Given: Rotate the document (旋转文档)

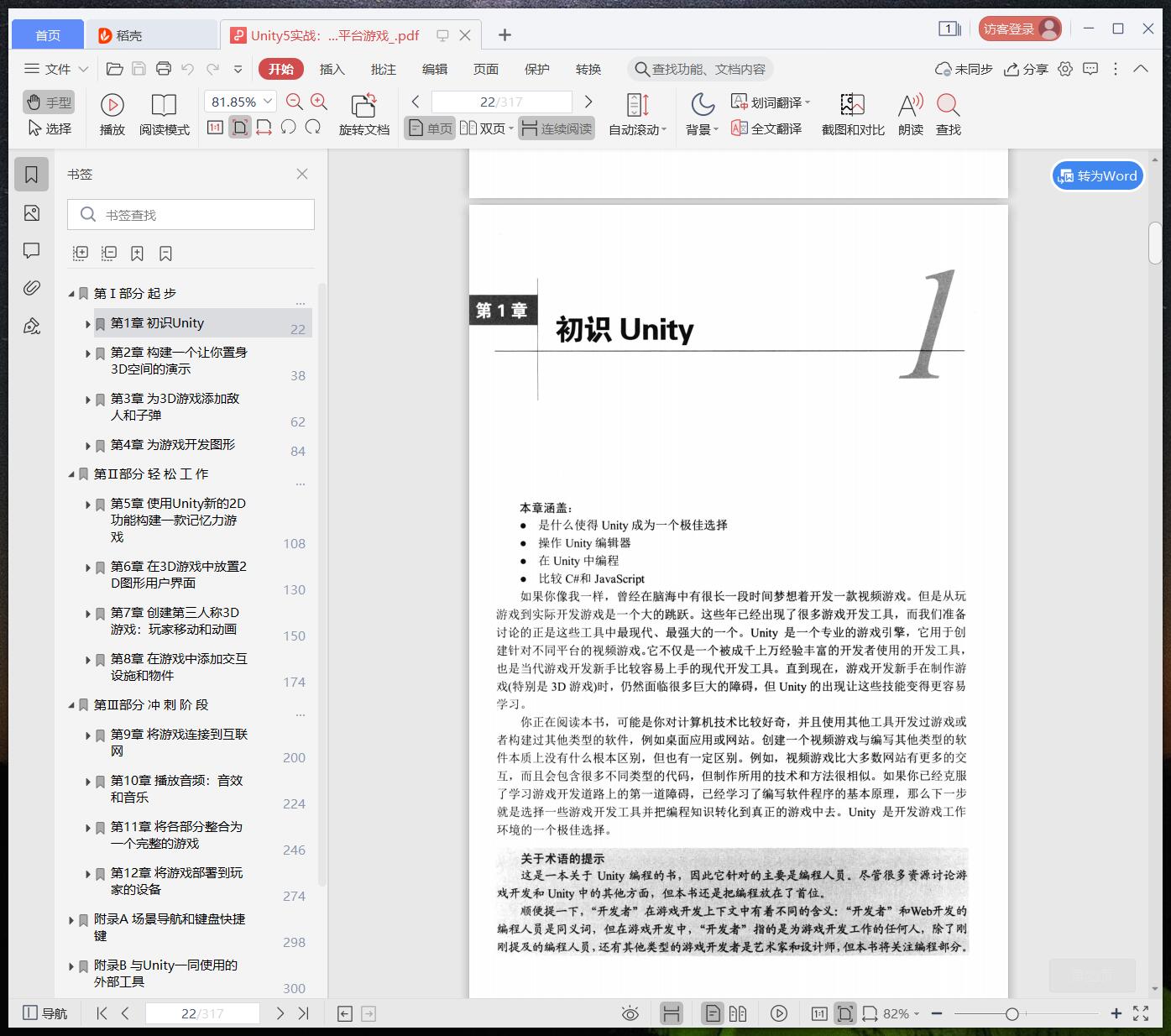Looking at the screenshot, I should [363, 114].
